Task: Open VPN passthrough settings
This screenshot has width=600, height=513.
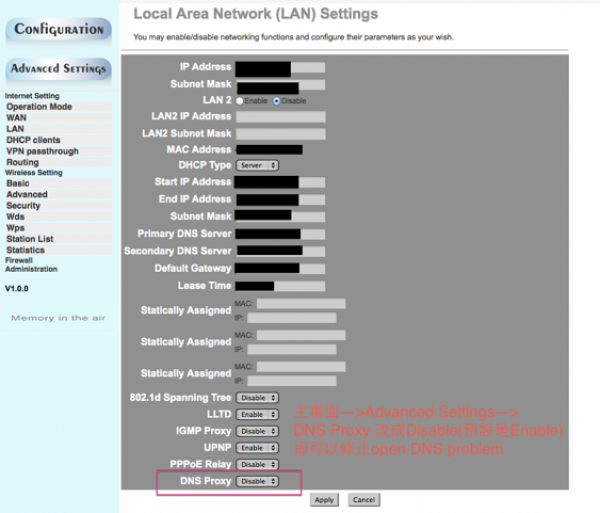Action: pyautogui.click(x=40, y=151)
